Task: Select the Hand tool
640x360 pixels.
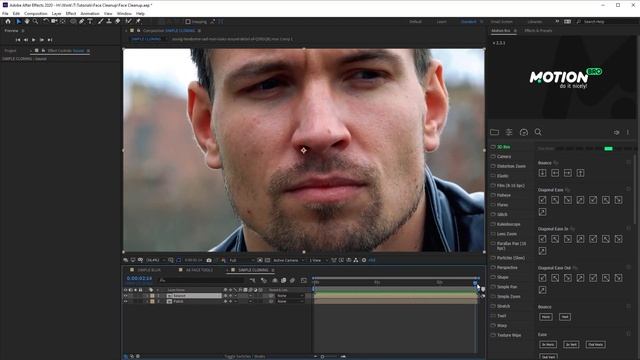Action: coord(27,21)
